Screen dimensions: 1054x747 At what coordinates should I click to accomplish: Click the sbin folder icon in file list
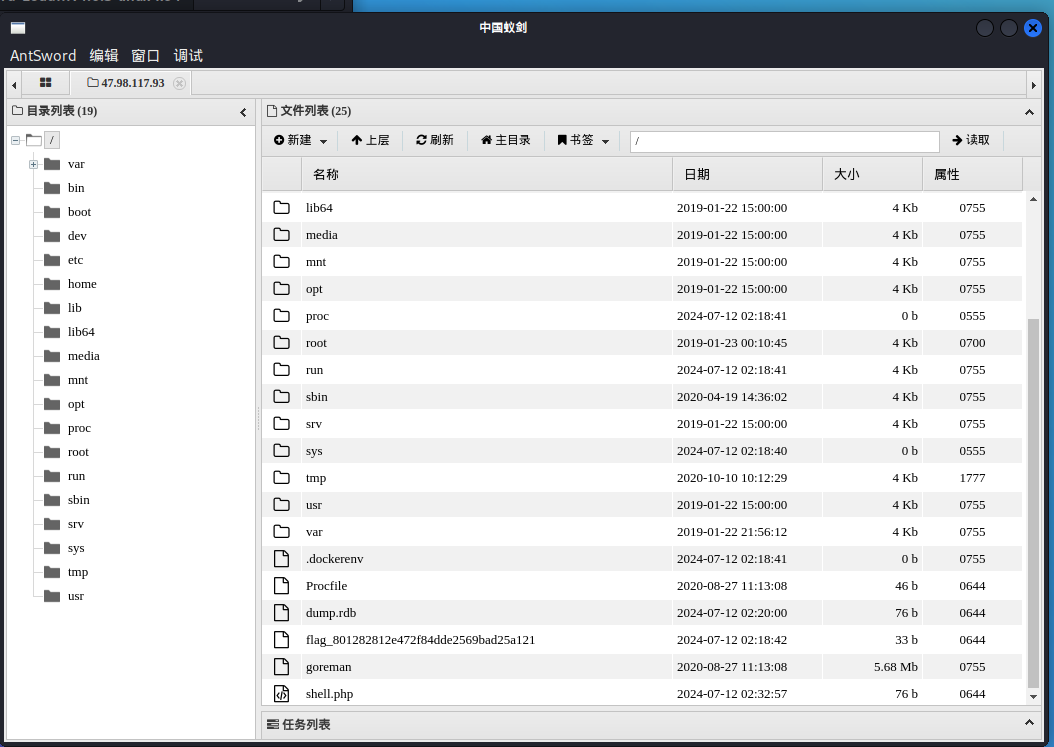pos(282,397)
